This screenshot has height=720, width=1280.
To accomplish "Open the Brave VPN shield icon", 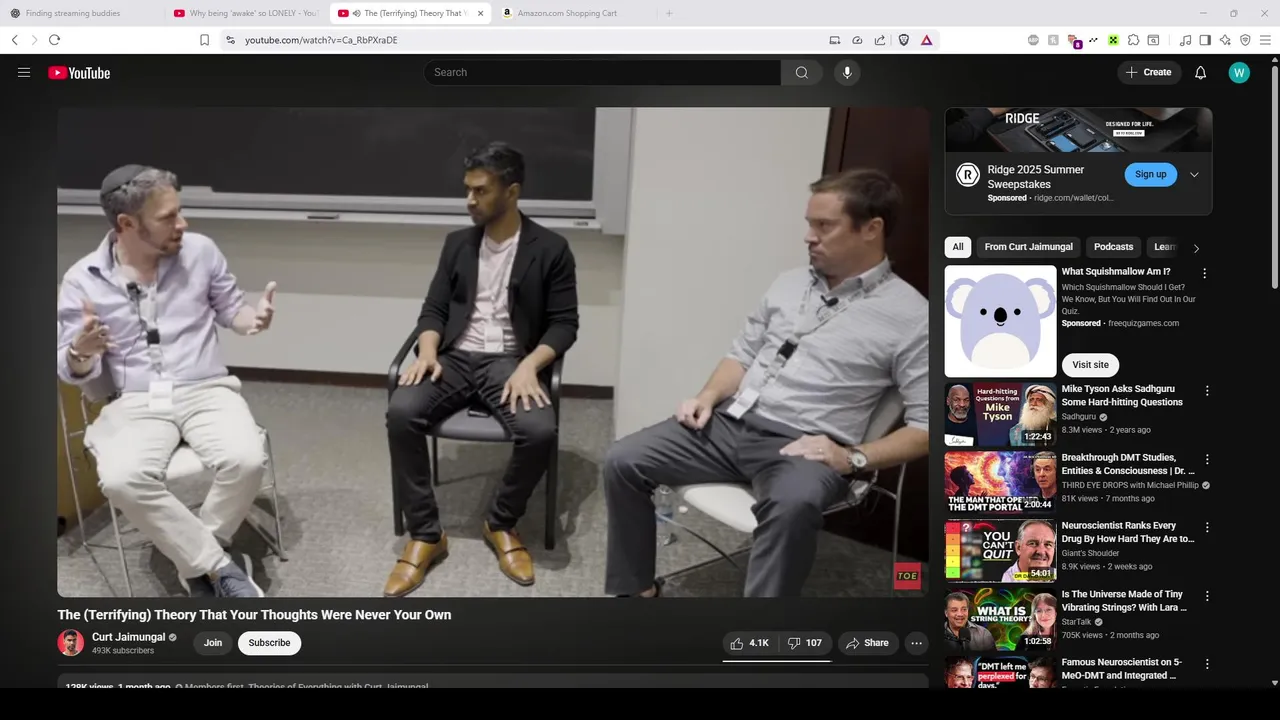I will [1245, 40].
